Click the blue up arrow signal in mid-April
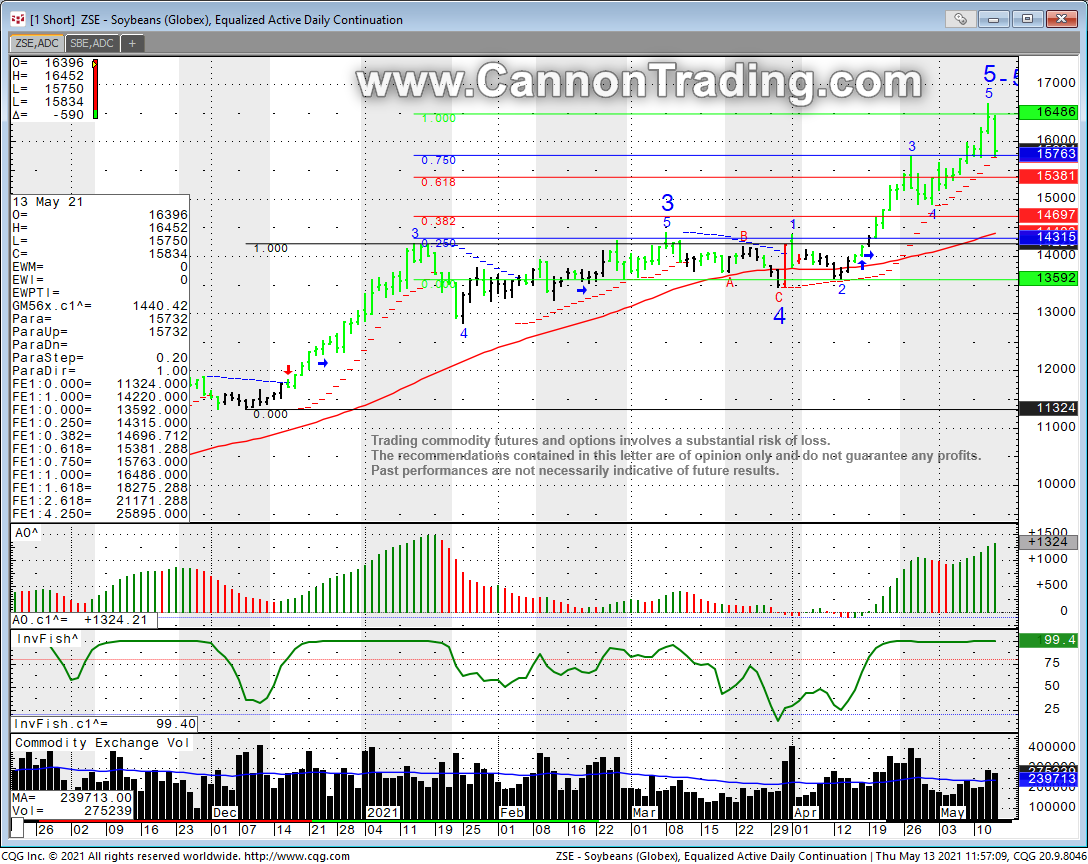 point(862,264)
